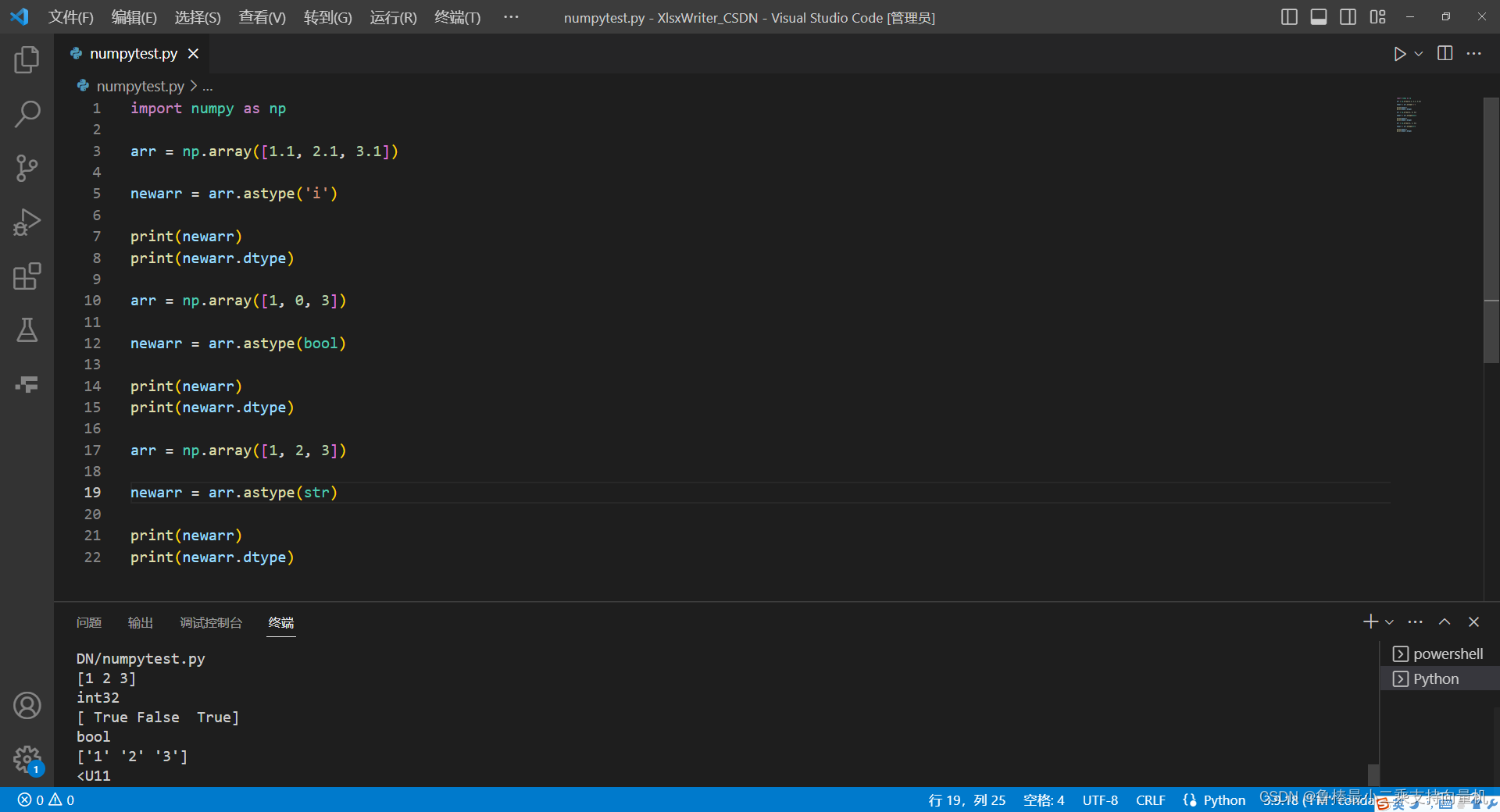Split the editor to the right

pos(1445,53)
